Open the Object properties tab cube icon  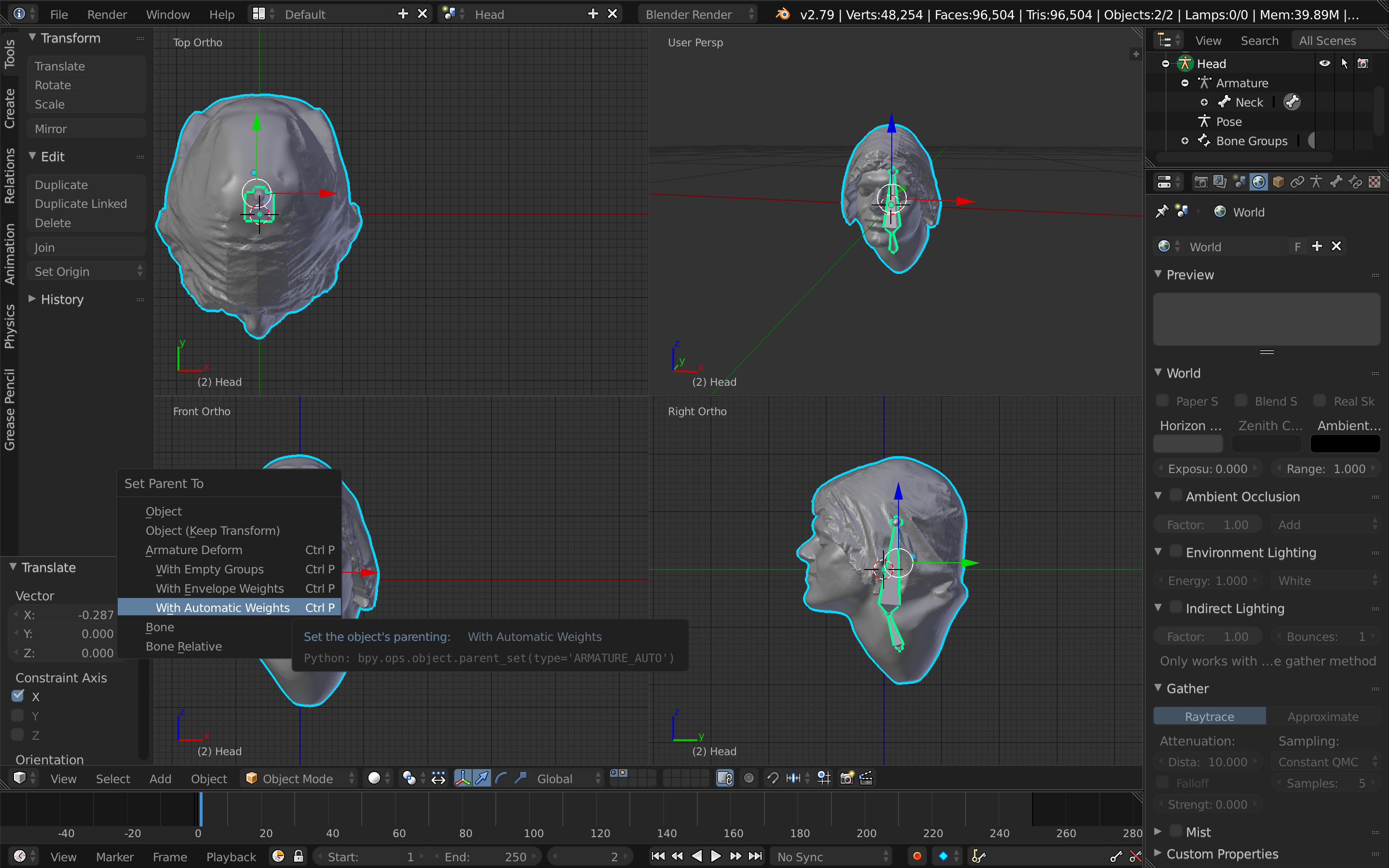1278,183
